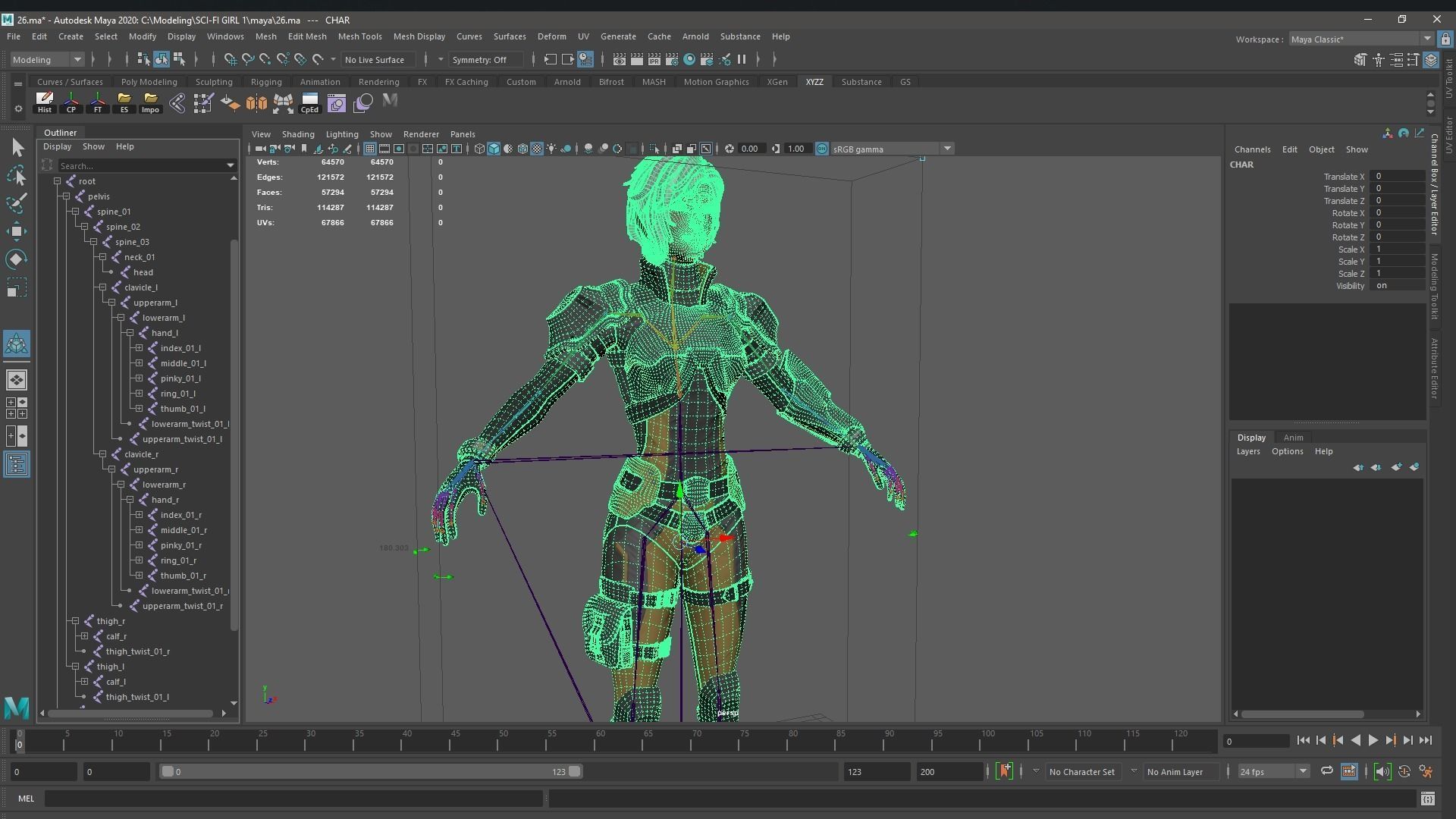Expand the index_01_l node

[139, 348]
